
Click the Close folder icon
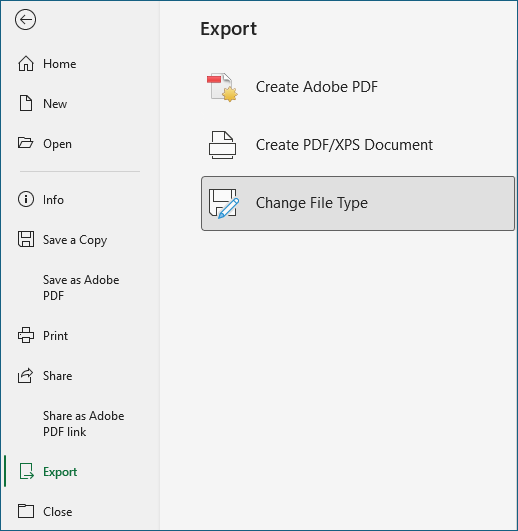(x=26, y=511)
